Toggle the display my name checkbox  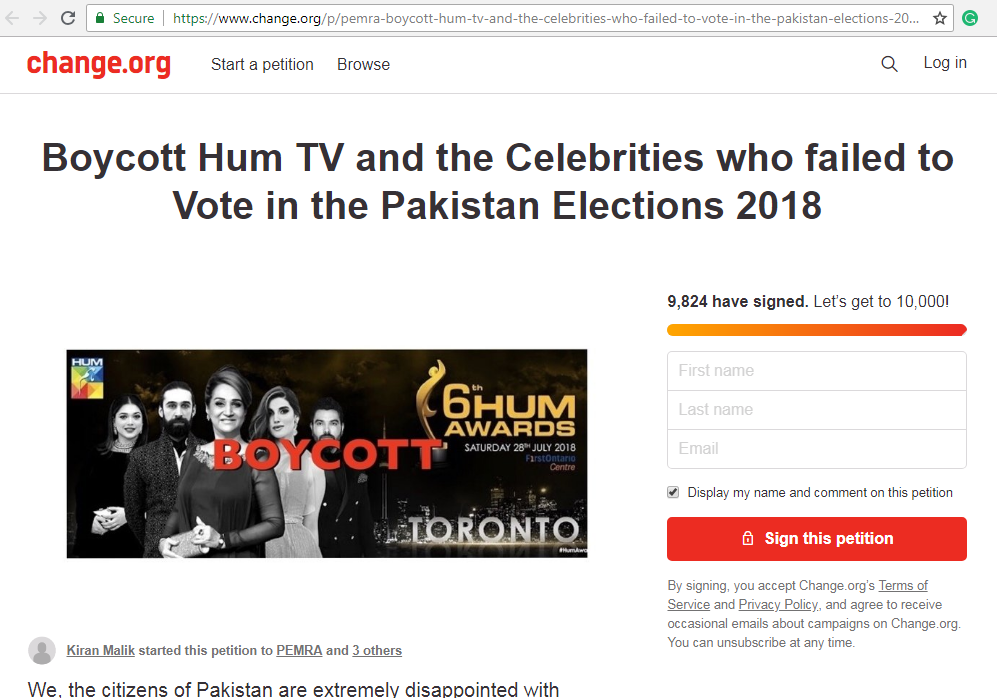[673, 492]
